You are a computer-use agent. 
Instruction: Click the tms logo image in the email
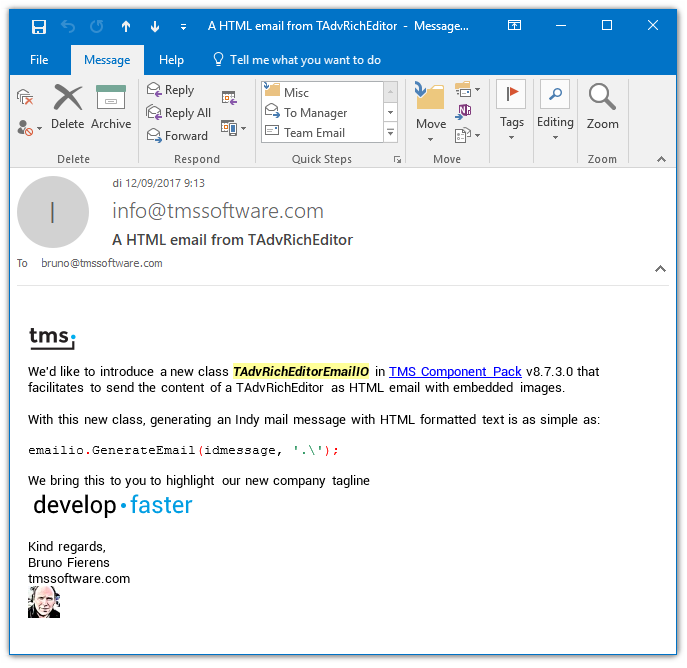point(53,338)
